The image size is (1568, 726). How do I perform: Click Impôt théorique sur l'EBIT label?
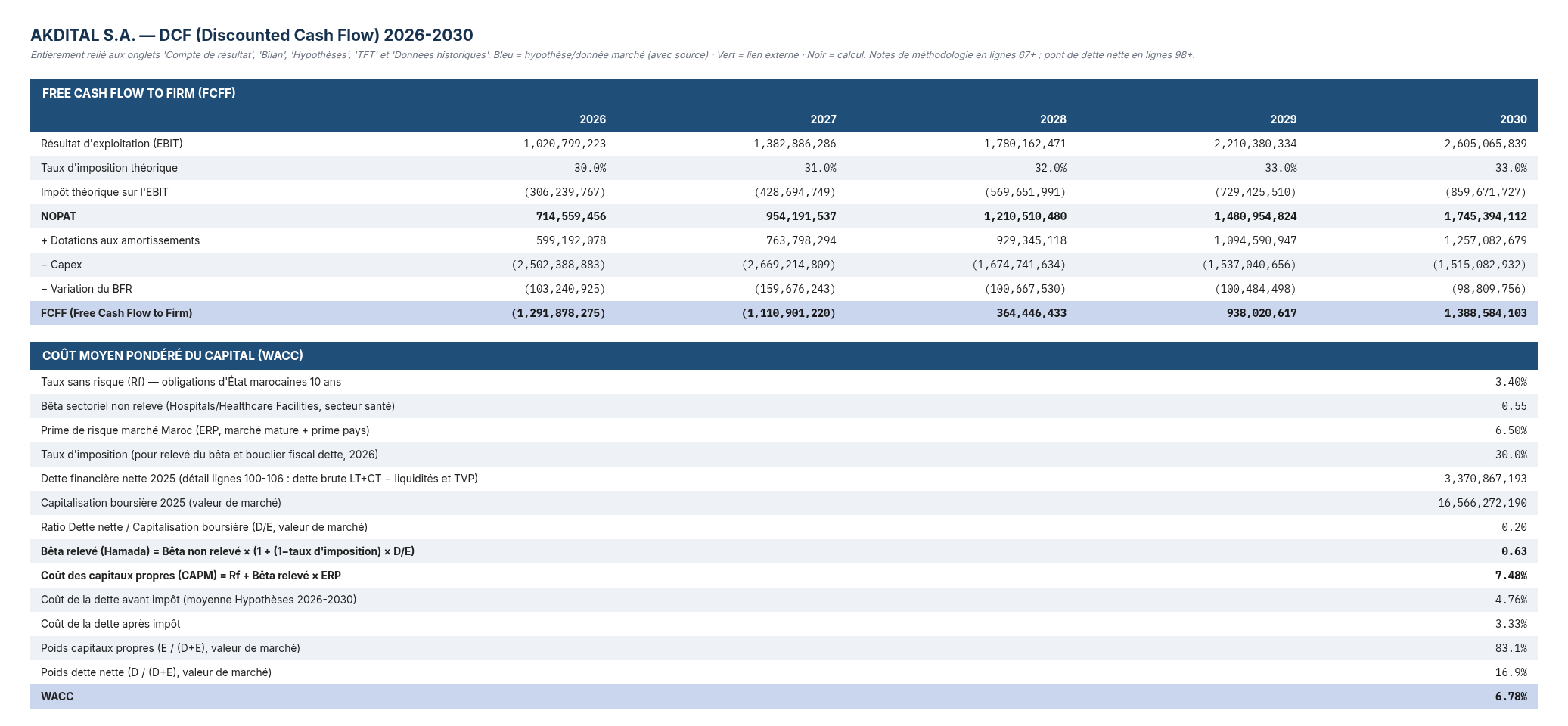coord(104,192)
